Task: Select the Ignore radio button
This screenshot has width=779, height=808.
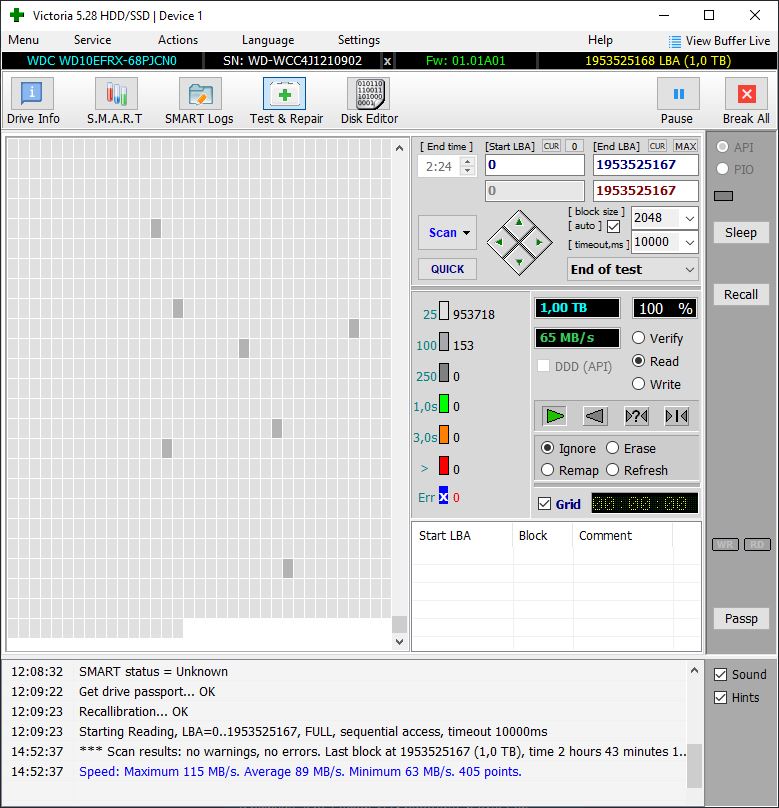Action: click(x=548, y=448)
